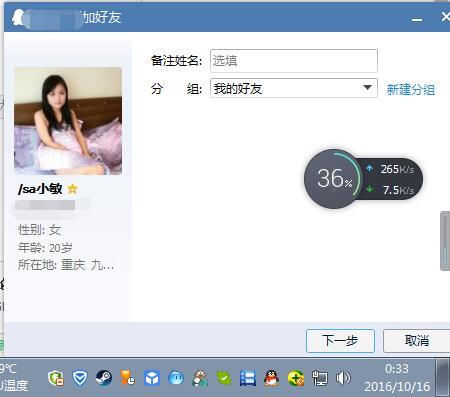Click the contact's profile photo thumbnail
The image size is (450, 397).
(x=68, y=121)
